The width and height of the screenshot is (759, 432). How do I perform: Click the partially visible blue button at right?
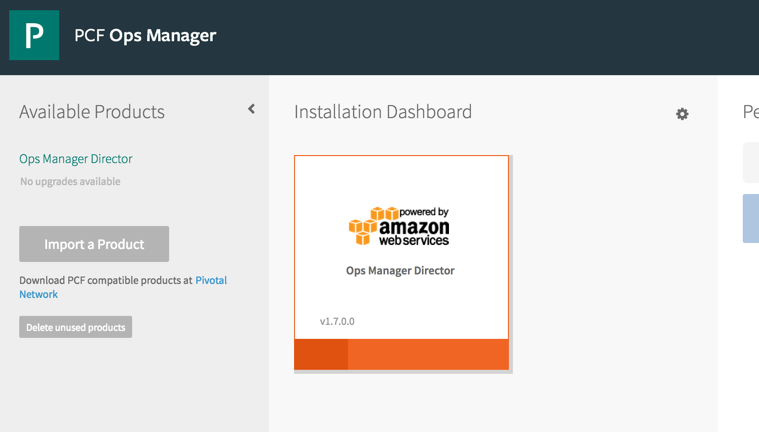[750, 218]
